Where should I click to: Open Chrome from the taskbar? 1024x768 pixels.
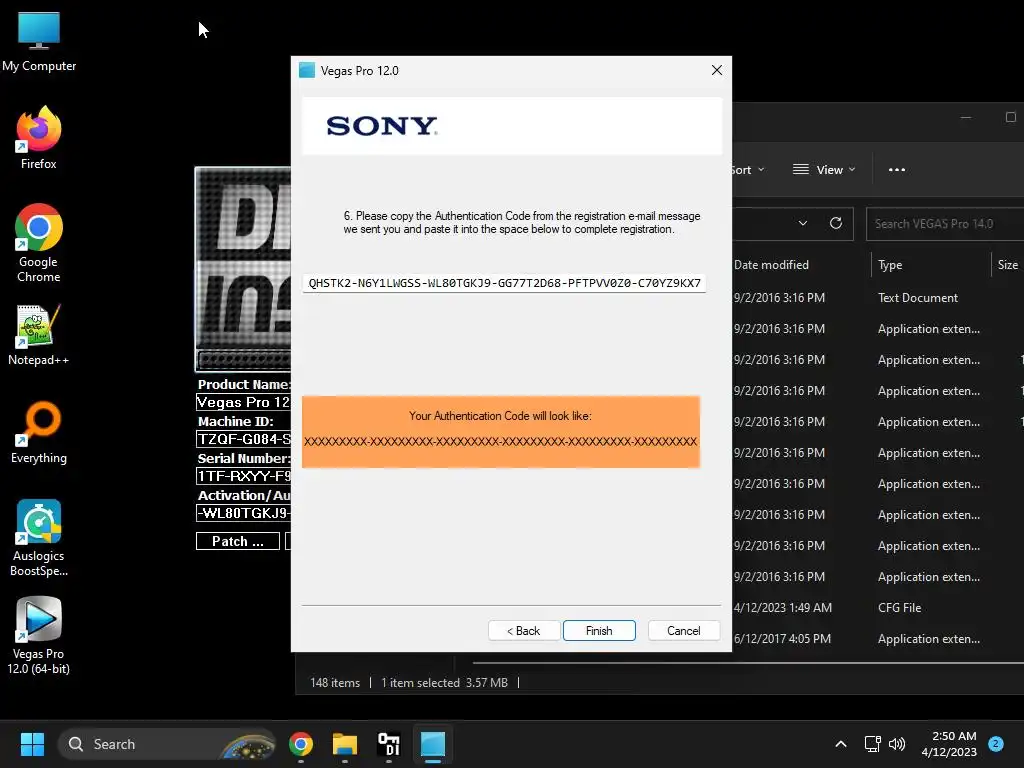pos(301,744)
